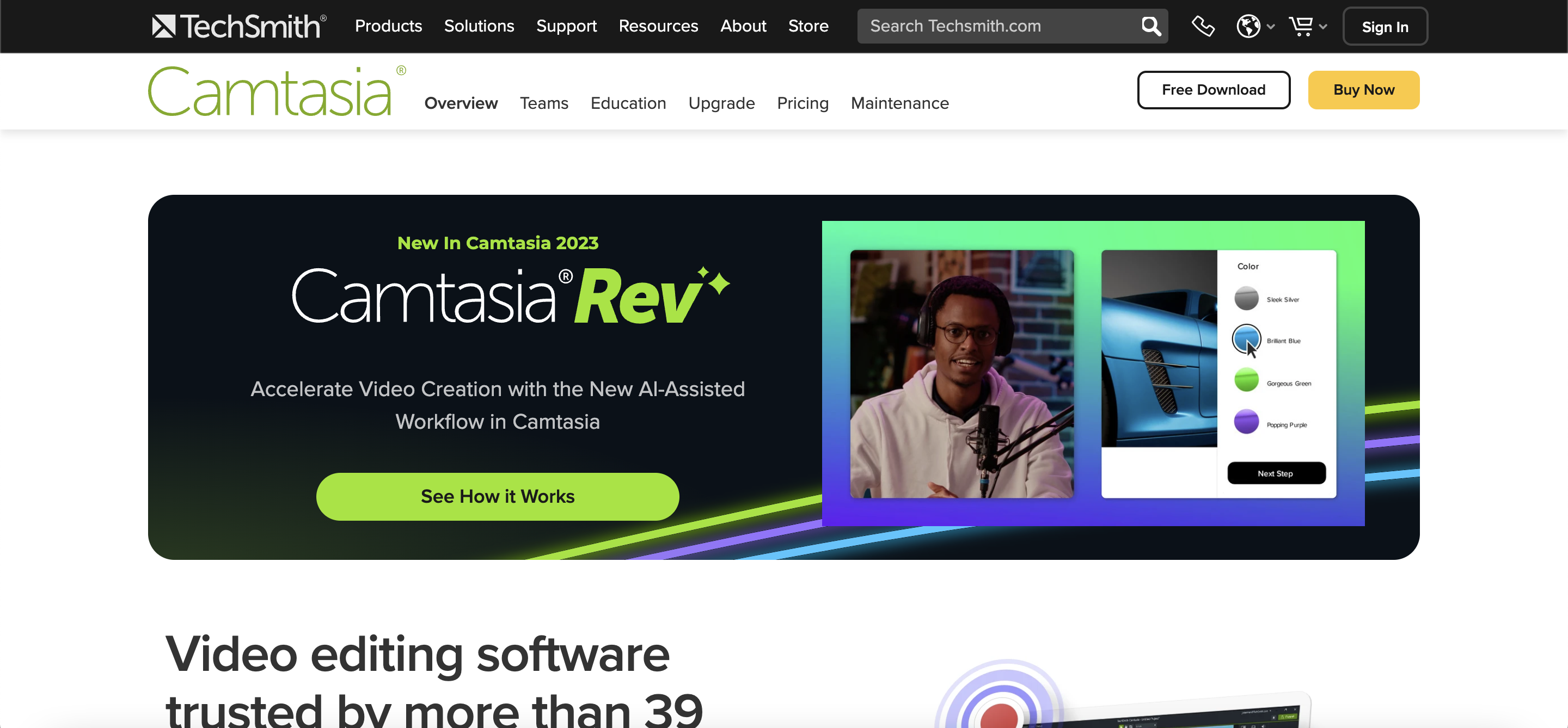The image size is (1568, 728).
Task: Open the phone contact icon
Action: point(1203,26)
